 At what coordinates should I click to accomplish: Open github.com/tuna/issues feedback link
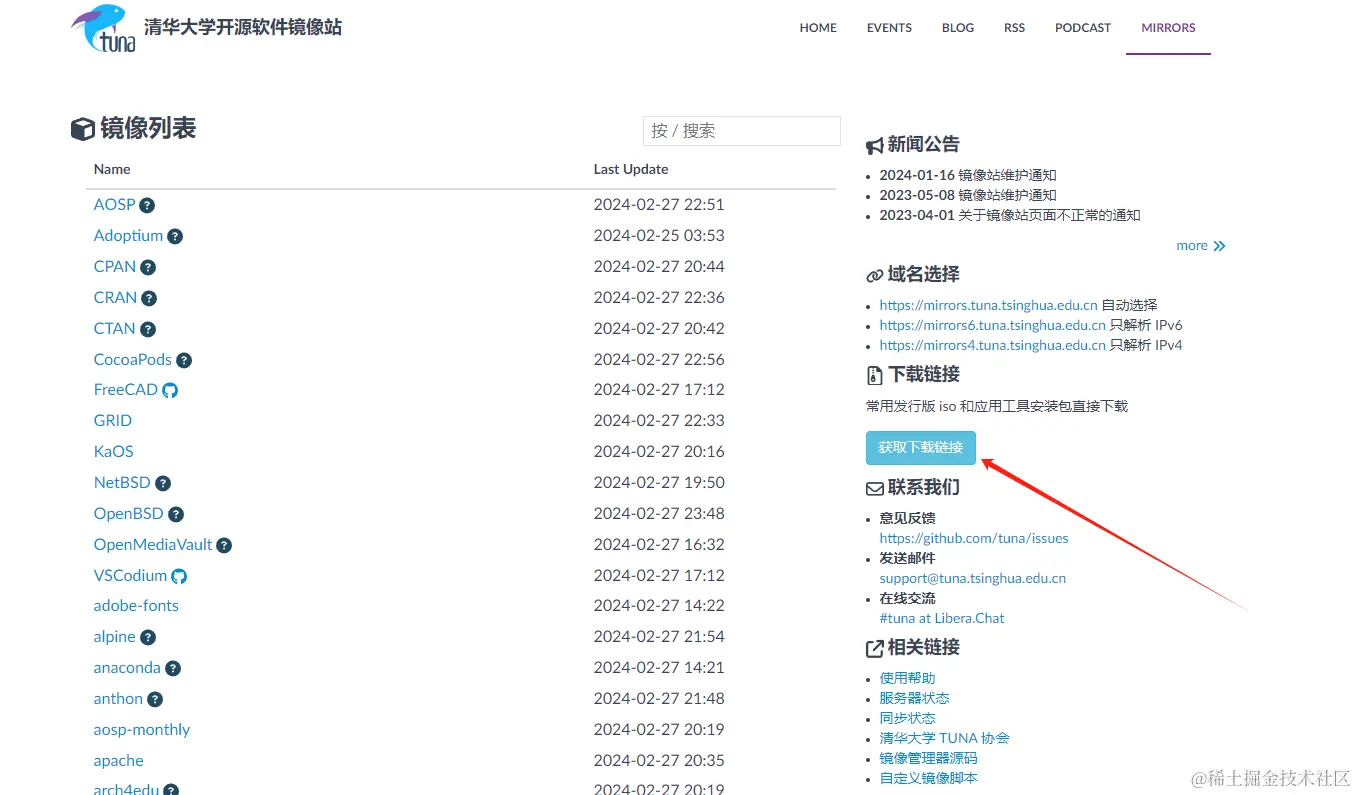(974, 538)
